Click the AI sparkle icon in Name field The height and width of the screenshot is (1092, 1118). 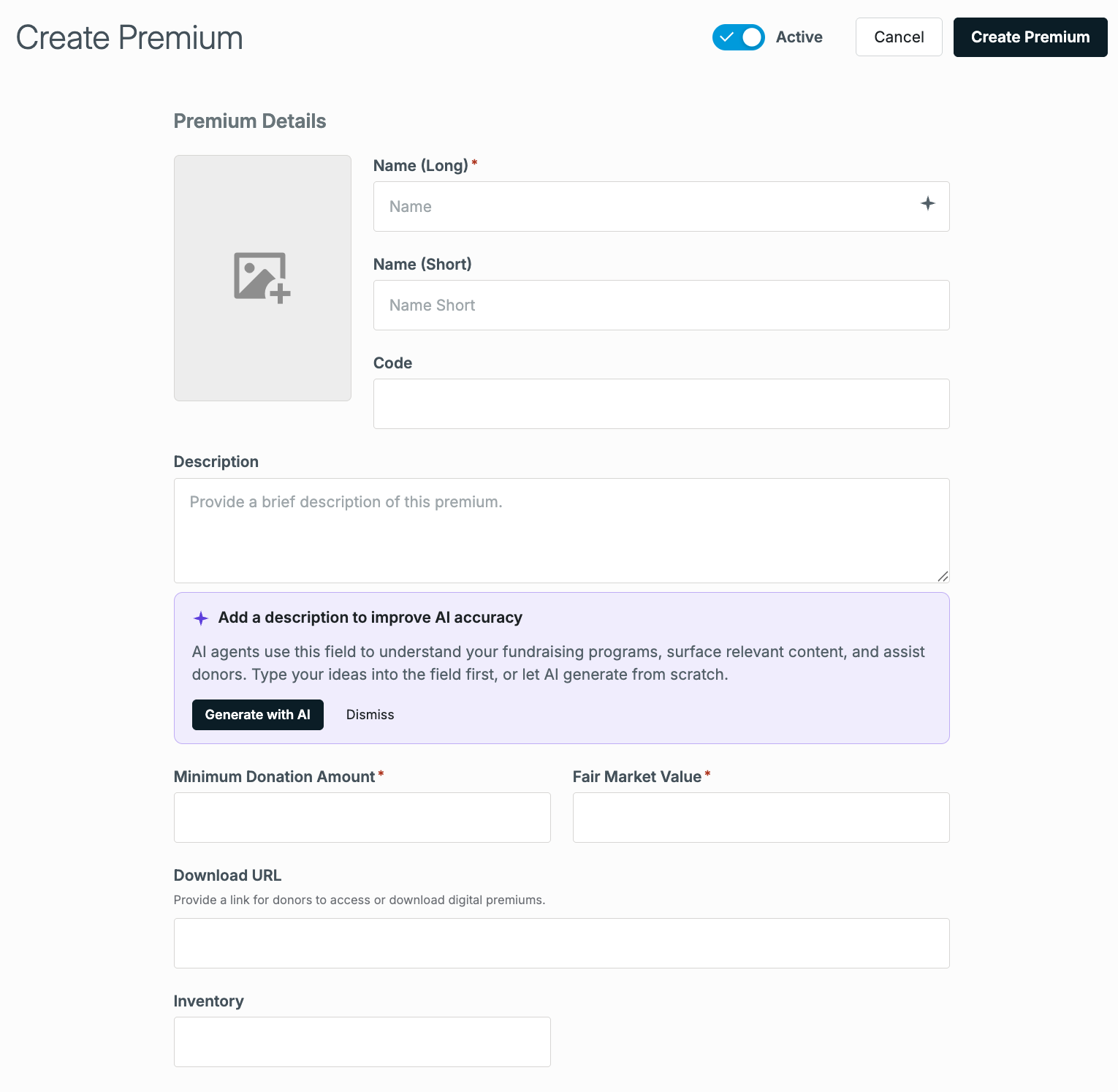(927, 204)
